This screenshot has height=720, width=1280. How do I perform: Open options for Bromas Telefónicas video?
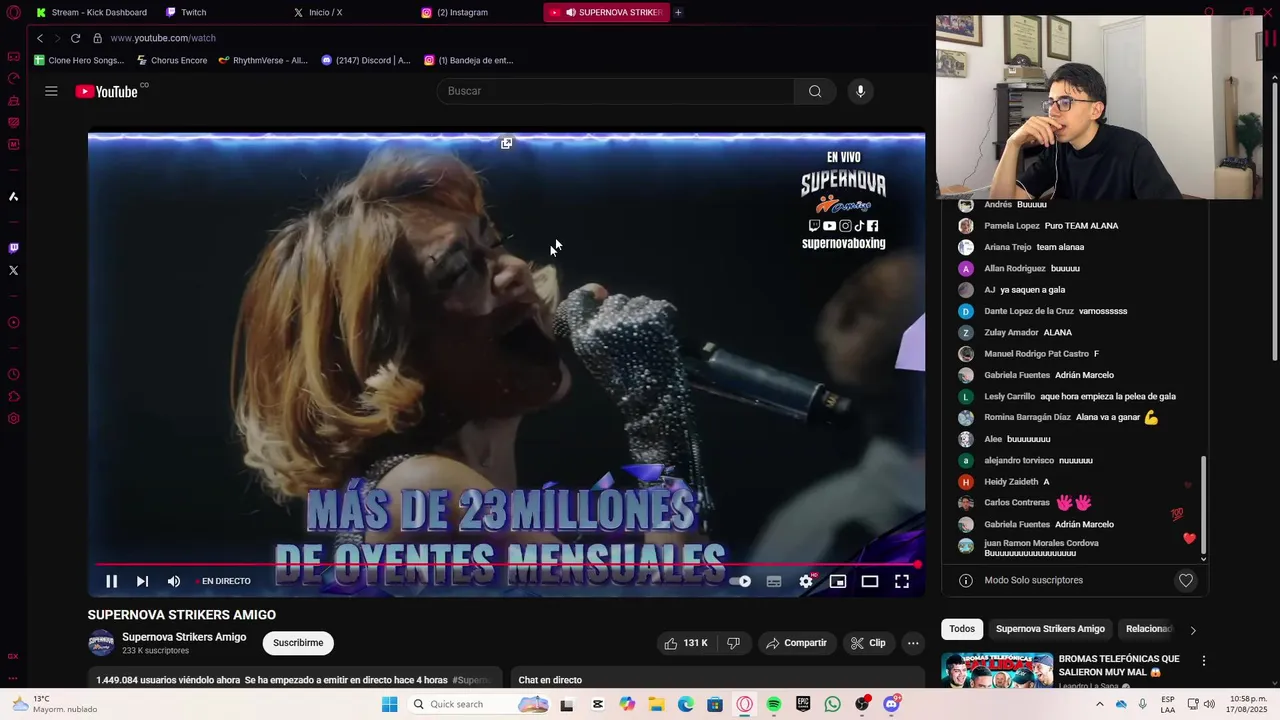[1203, 661]
